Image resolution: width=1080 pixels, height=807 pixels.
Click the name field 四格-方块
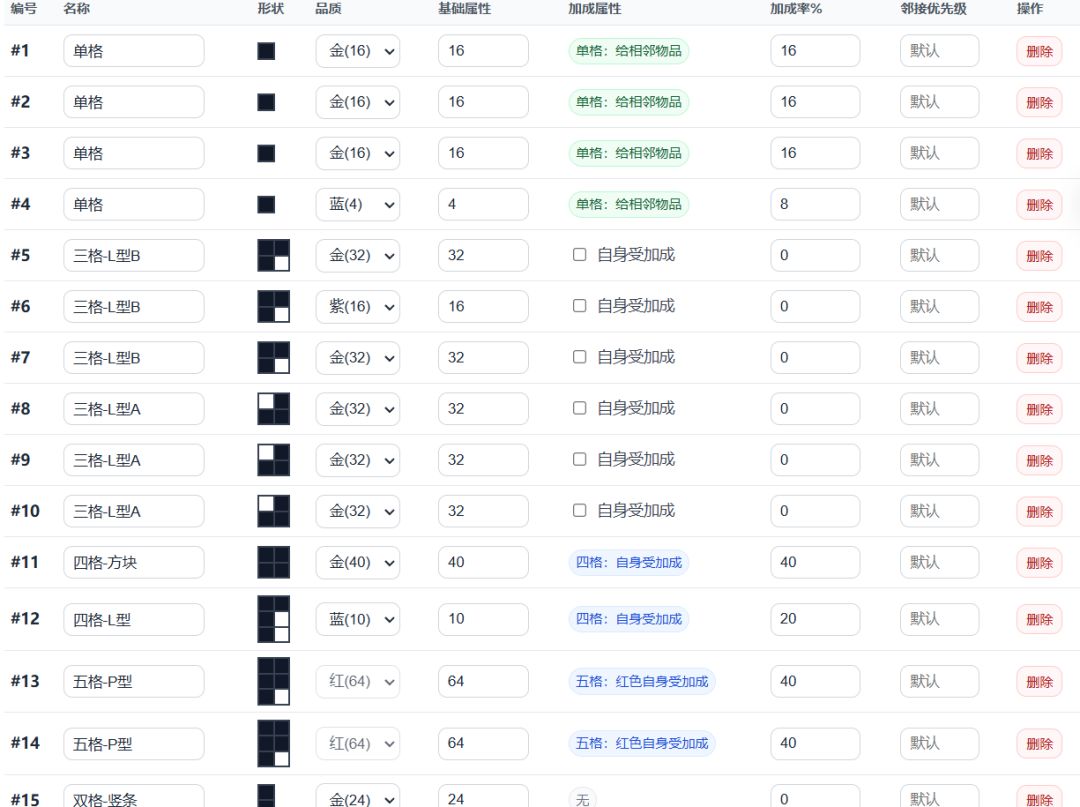134,563
